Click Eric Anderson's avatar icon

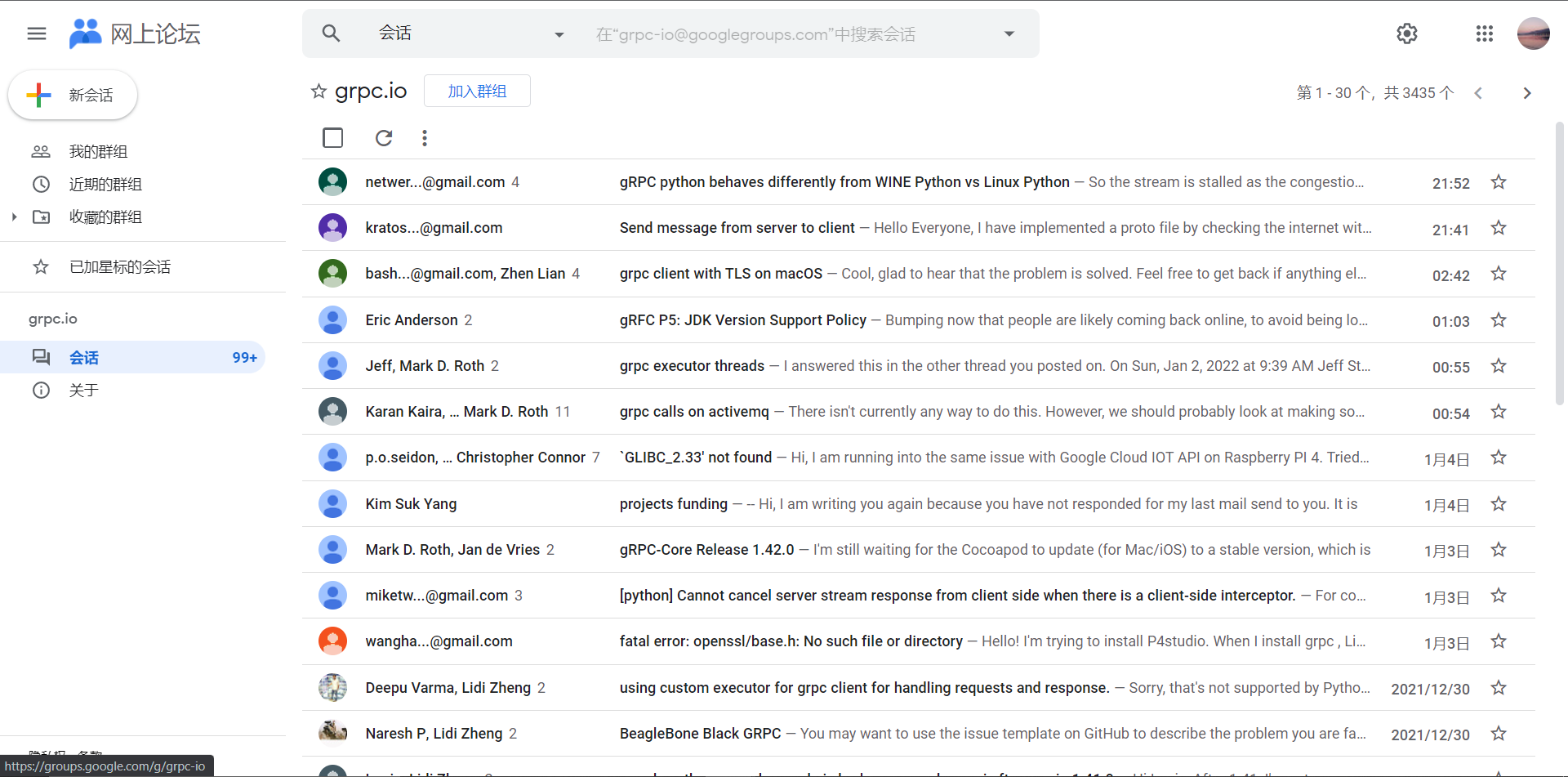tap(332, 319)
